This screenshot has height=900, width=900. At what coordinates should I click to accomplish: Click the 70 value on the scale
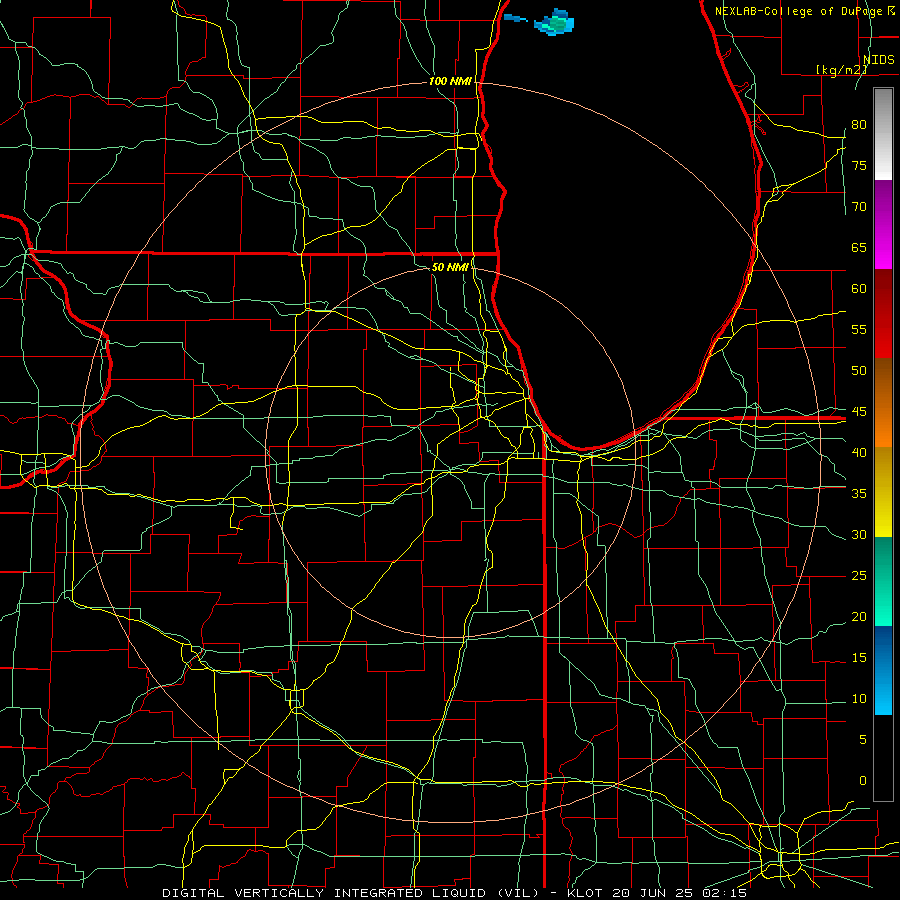(x=859, y=207)
